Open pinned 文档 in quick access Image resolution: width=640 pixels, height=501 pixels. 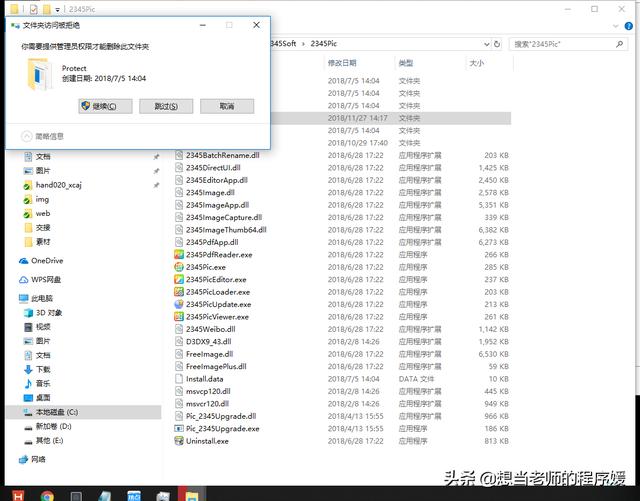(x=43, y=157)
